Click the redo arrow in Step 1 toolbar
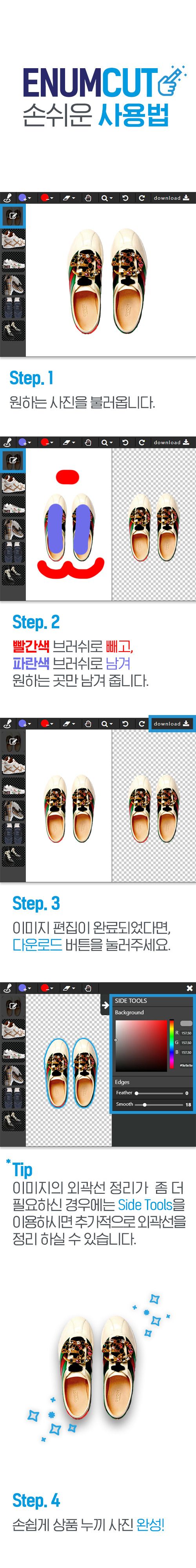The height and width of the screenshot is (1568, 196). [x=141, y=198]
